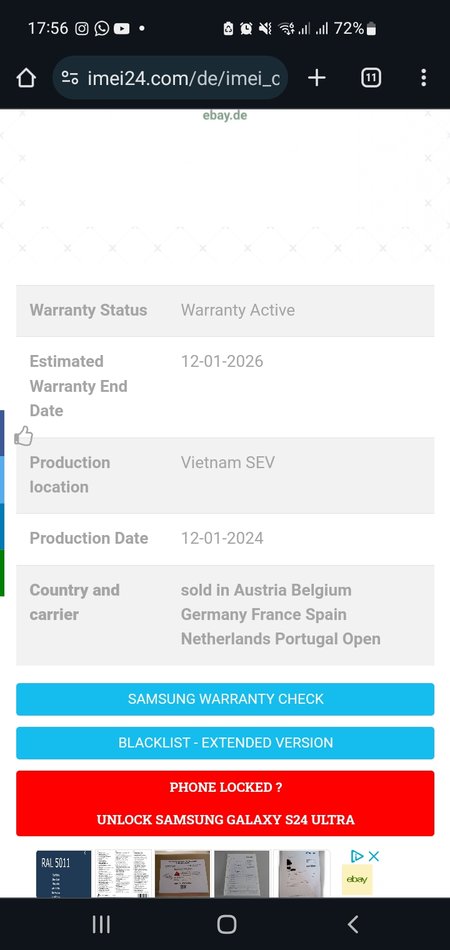Tap the thumbs-up like icon
The height and width of the screenshot is (950, 450).
[x=24, y=436]
